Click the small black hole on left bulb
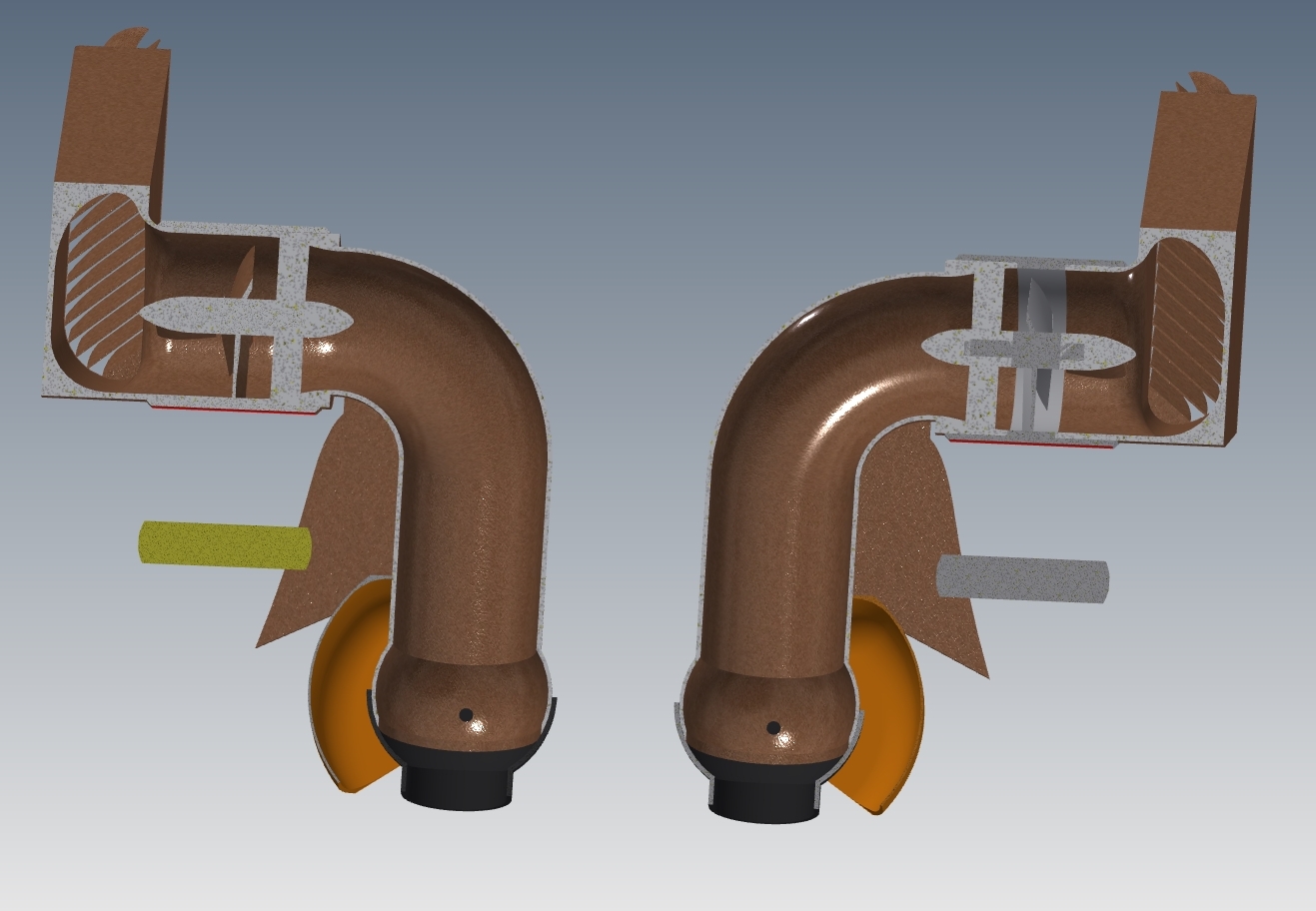Image resolution: width=1316 pixels, height=911 pixels. 465,714
